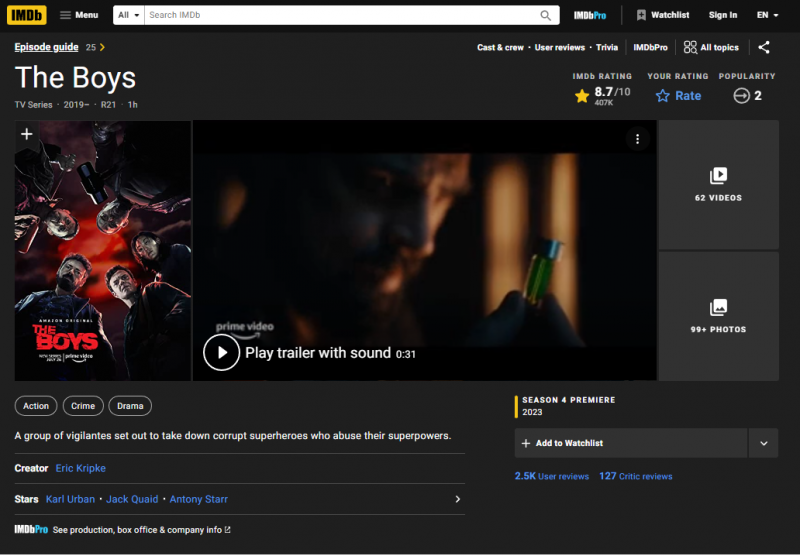Select the Crime genre chip
Viewport: 800px width, 556px height.
coord(83,406)
